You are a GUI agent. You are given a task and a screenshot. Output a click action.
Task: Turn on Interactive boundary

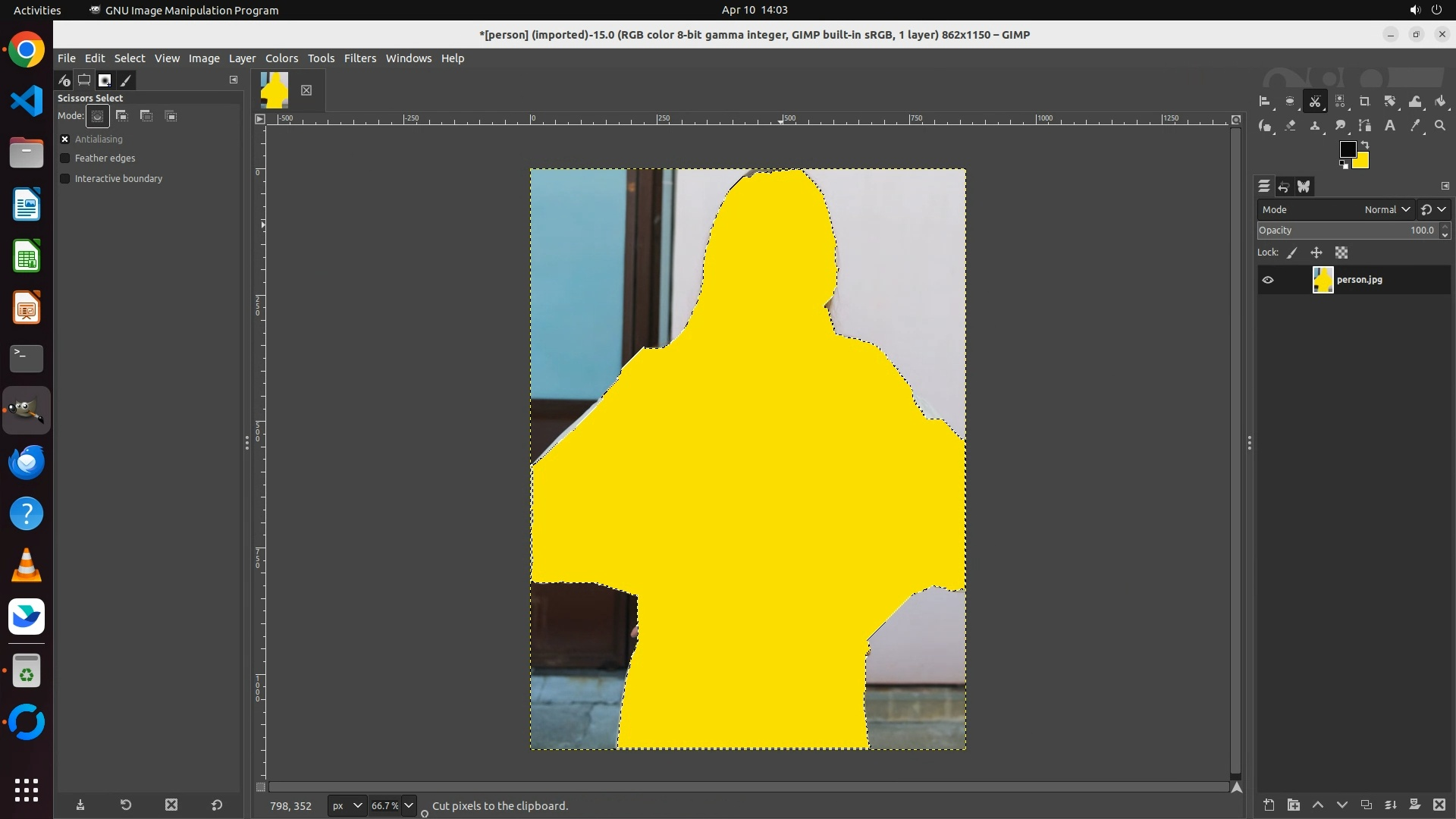[65, 179]
